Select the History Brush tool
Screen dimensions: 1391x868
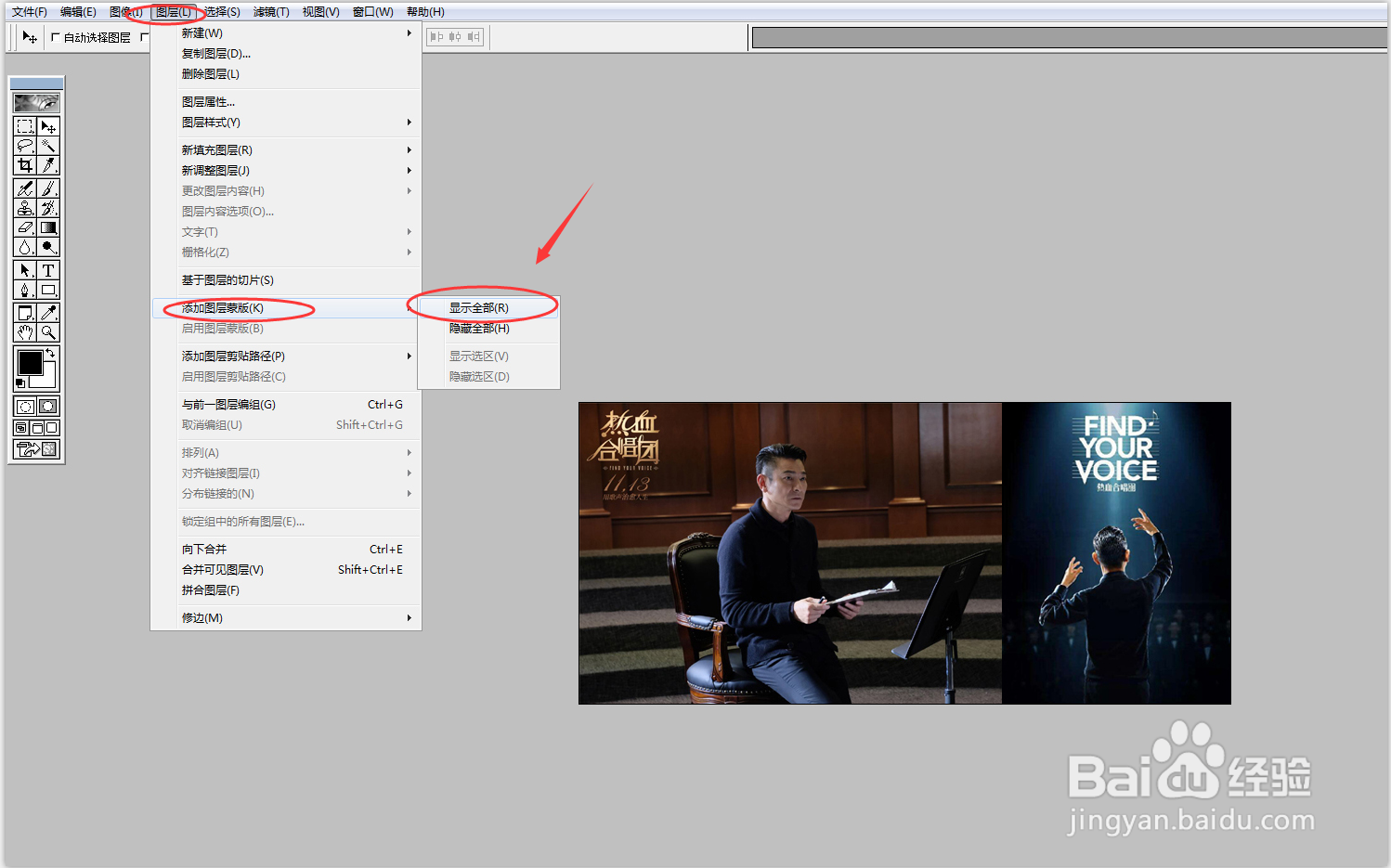48,208
